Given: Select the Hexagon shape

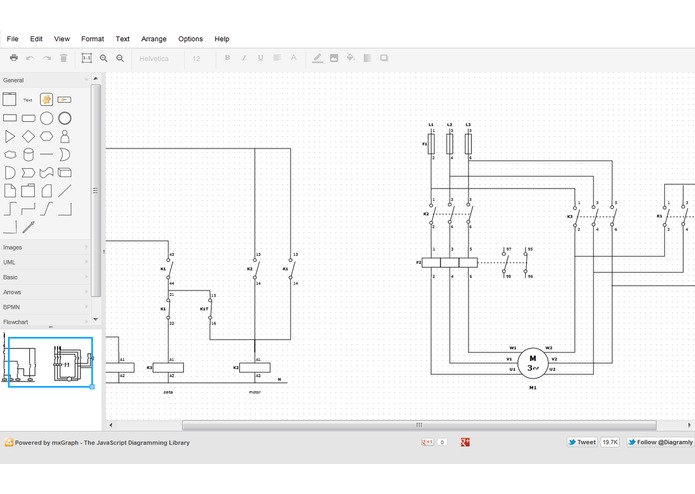Looking at the screenshot, I should tap(47, 136).
